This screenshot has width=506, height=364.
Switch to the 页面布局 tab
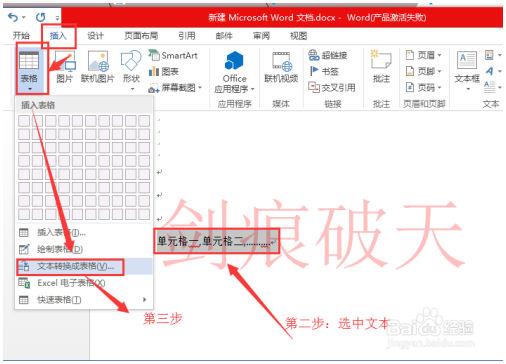click(x=141, y=35)
